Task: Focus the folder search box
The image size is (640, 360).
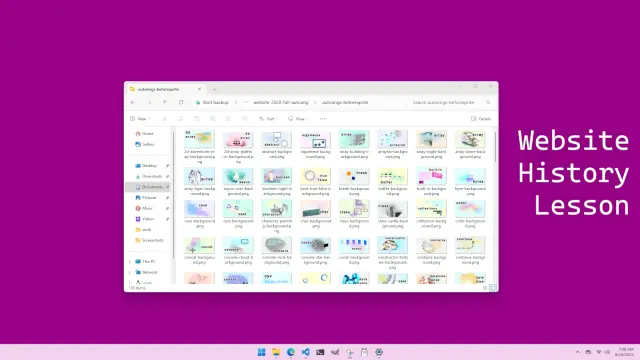Action: tap(451, 102)
